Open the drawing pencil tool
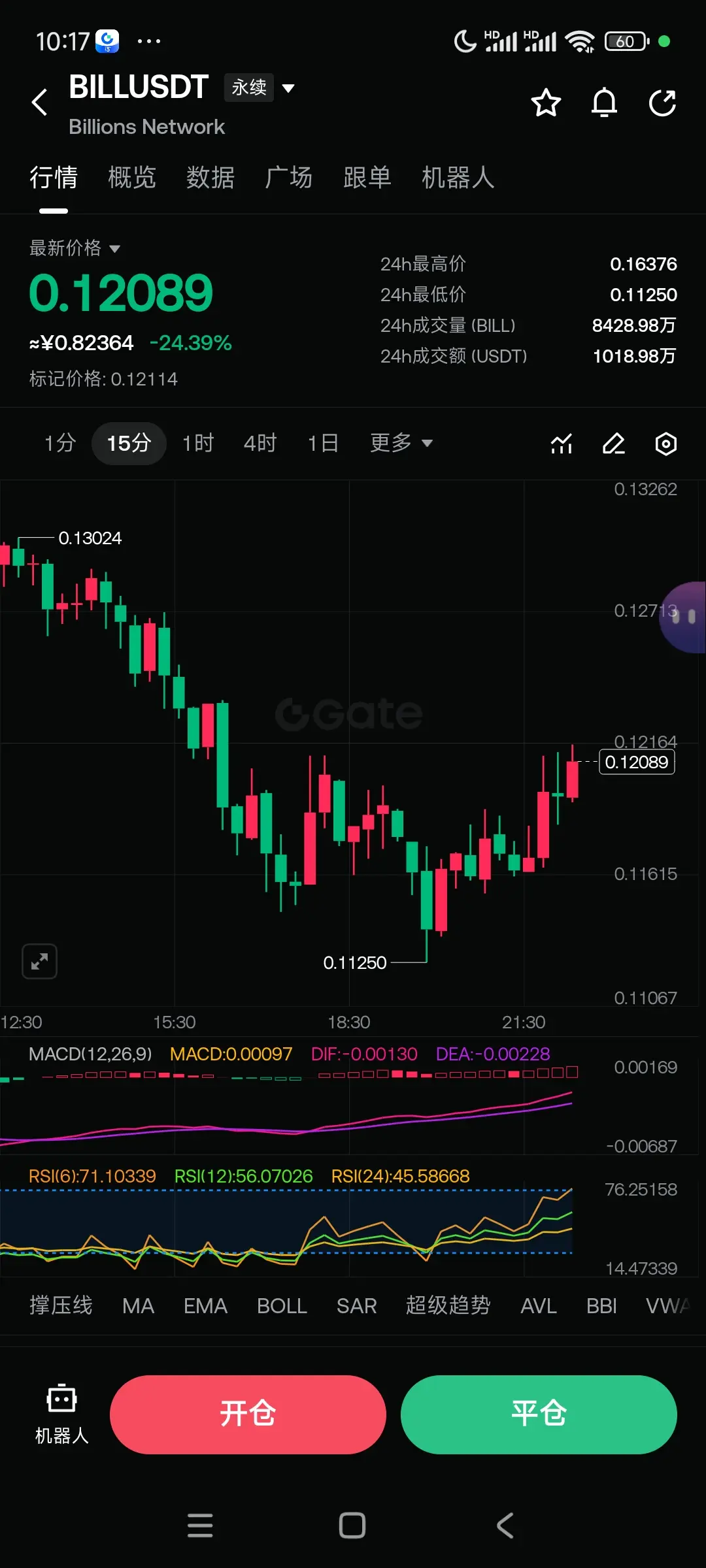706x1568 pixels. (x=614, y=444)
